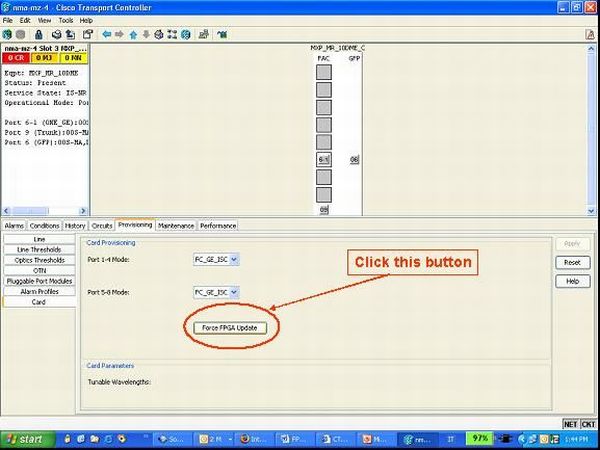Open the Optics Thresholds subtab

[x=39, y=260]
